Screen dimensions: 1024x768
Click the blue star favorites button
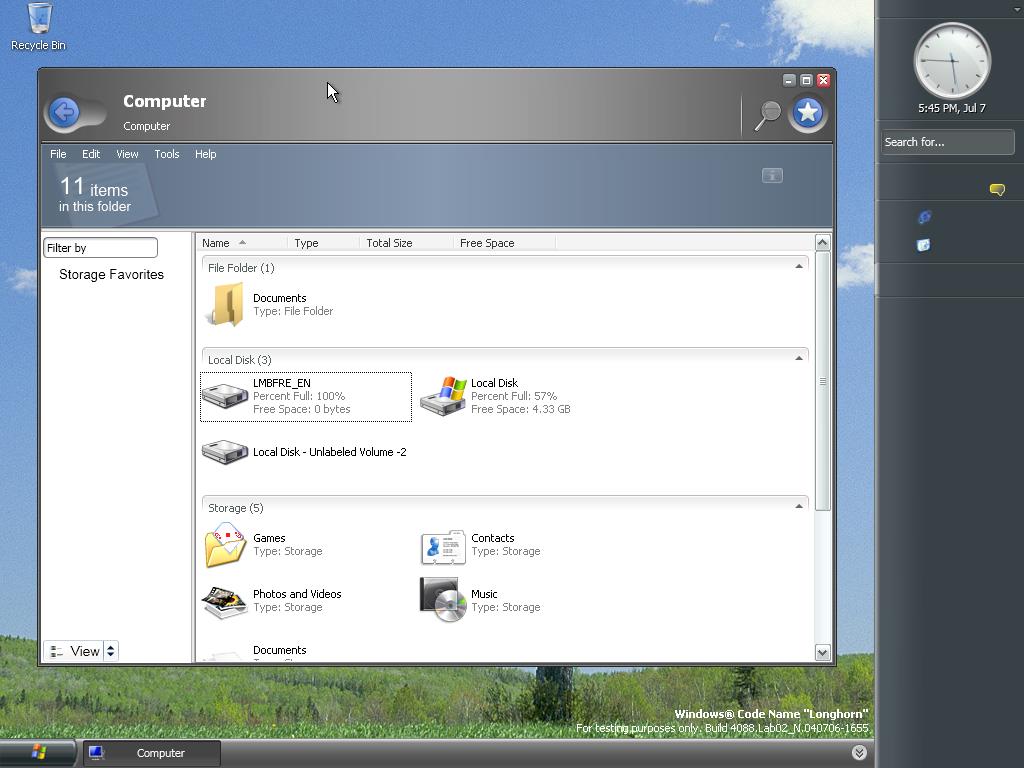[x=808, y=113]
